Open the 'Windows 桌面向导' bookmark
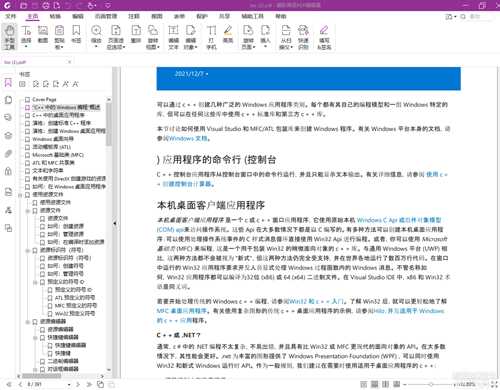This screenshot has width=500, height=390. 53,139
